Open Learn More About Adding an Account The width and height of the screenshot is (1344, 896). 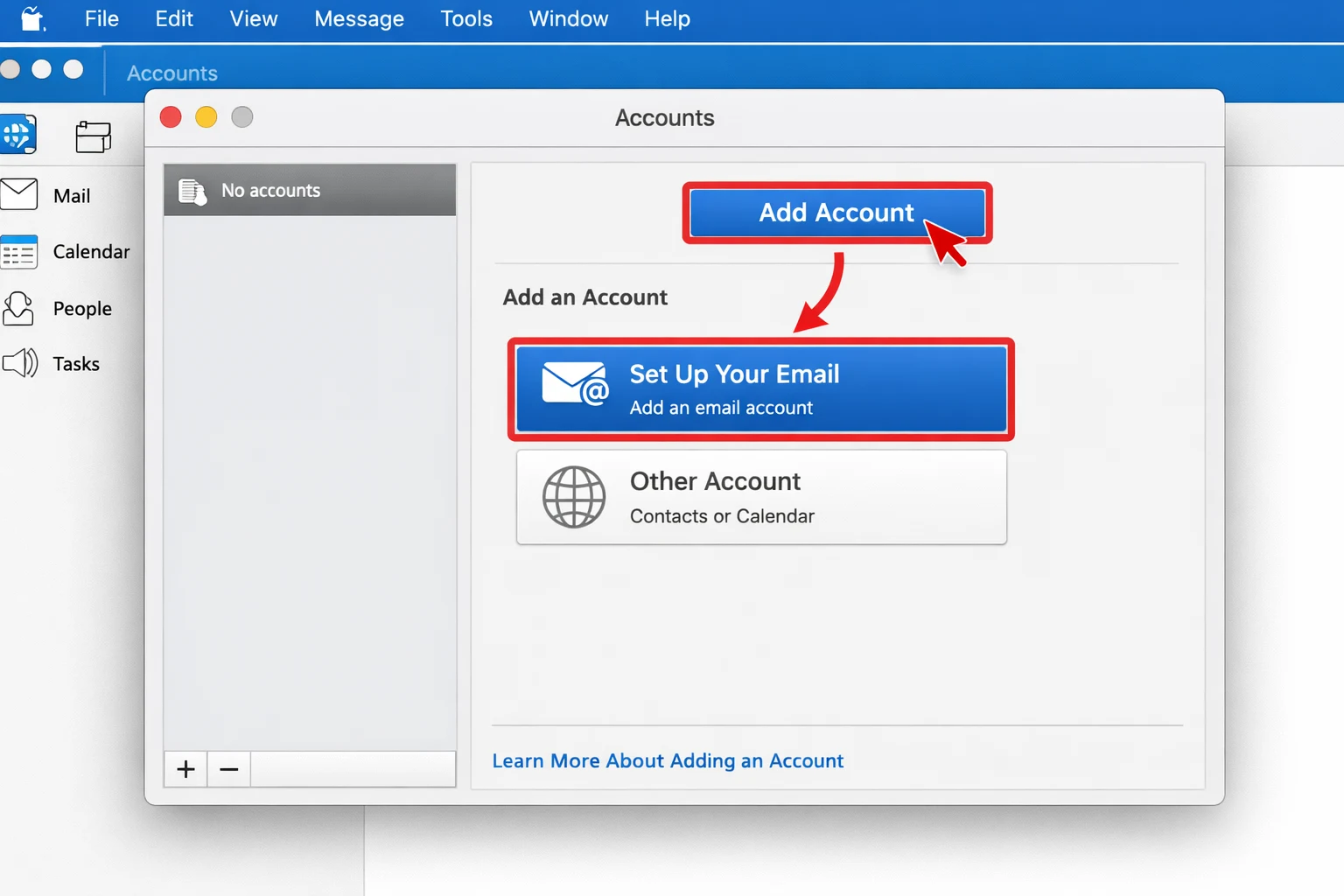click(668, 760)
